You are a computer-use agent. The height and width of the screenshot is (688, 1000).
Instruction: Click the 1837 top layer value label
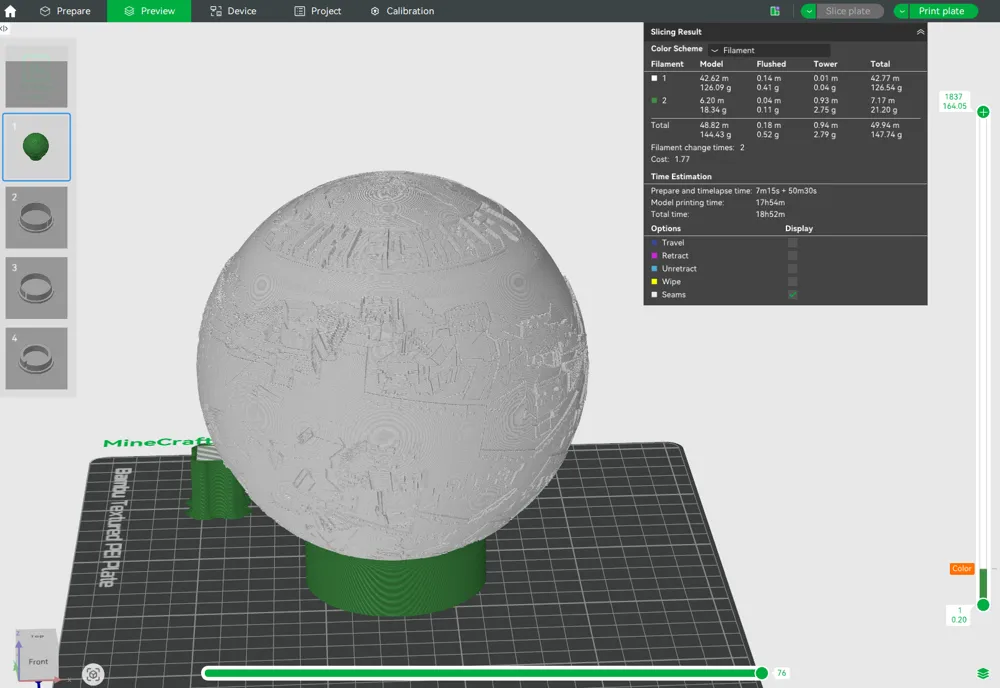coord(953,97)
